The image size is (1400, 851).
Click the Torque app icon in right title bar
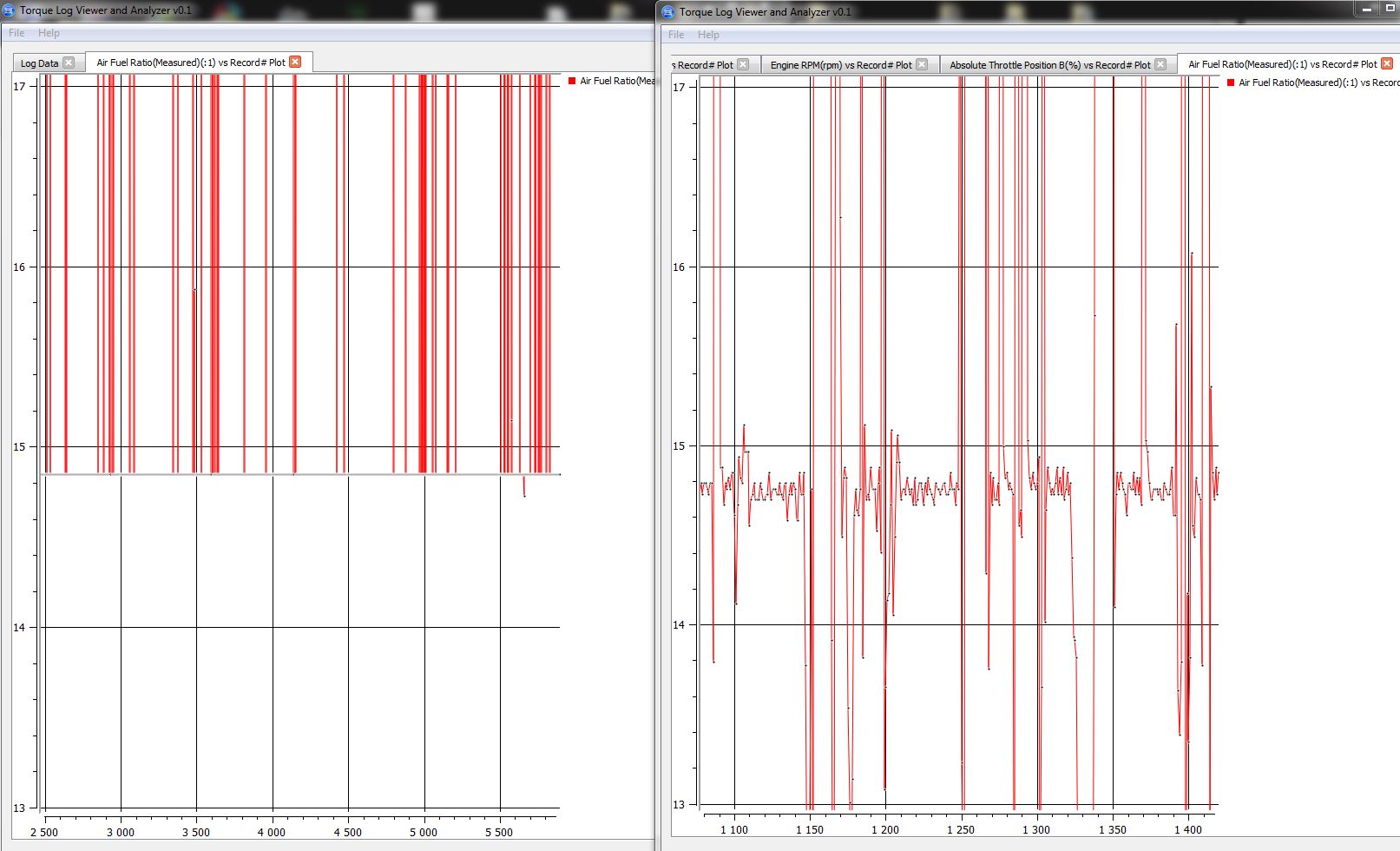[x=668, y=12]
